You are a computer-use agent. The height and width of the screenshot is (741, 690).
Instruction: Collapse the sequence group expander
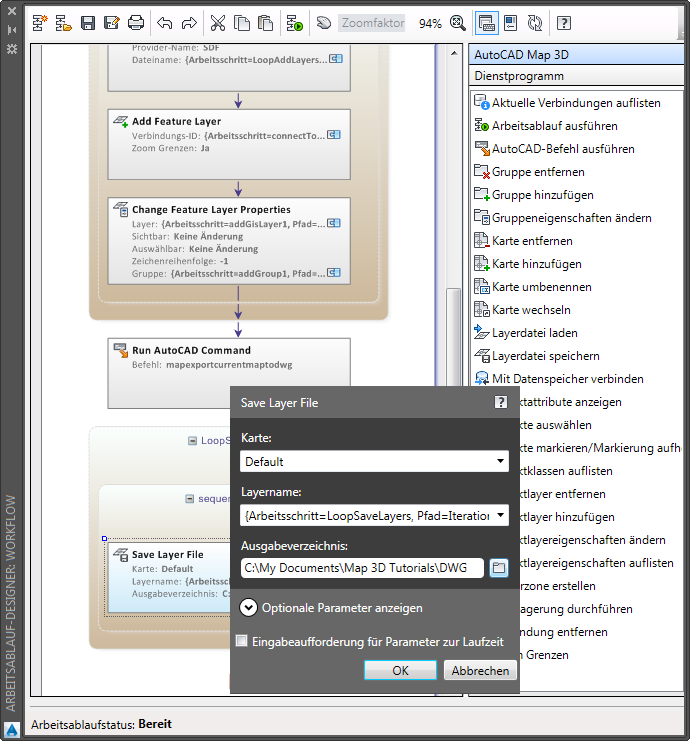point(190,499)
